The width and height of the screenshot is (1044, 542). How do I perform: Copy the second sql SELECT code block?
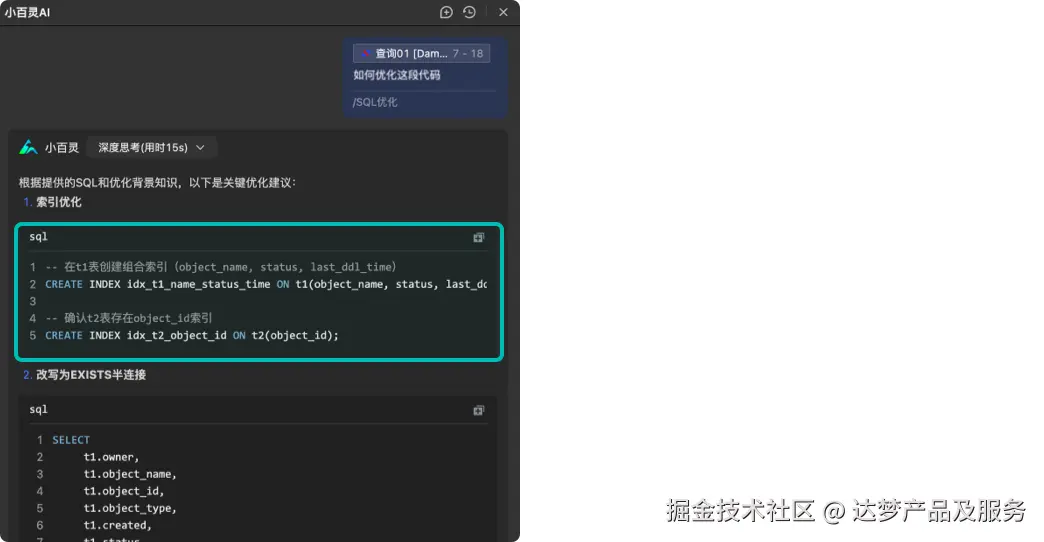(x=478, y=411)
